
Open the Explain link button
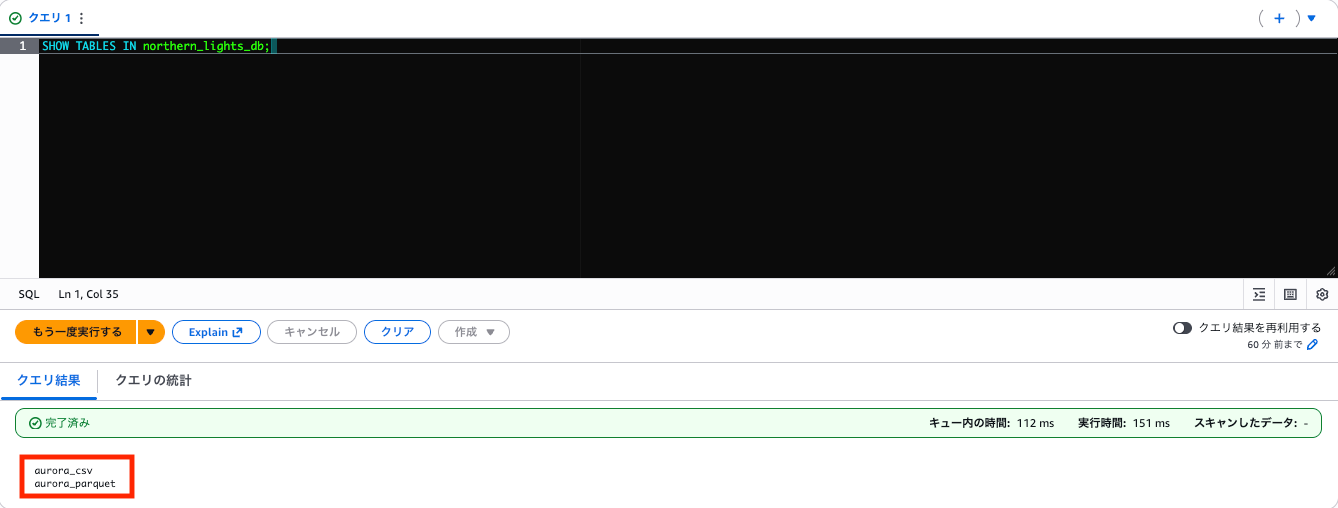pos(216,332)
